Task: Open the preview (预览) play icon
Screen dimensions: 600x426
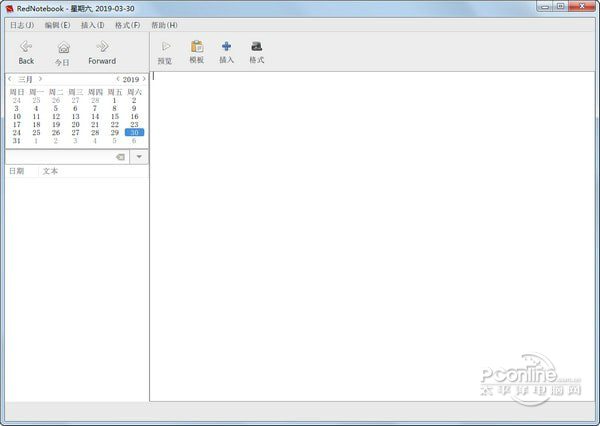Action: (x=166, y=46)
